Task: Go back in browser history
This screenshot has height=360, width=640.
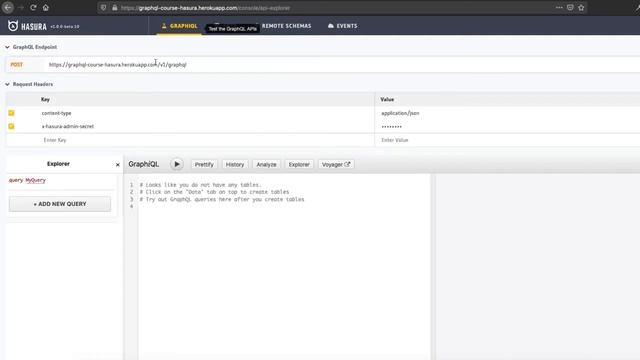Action: (8, 7)
